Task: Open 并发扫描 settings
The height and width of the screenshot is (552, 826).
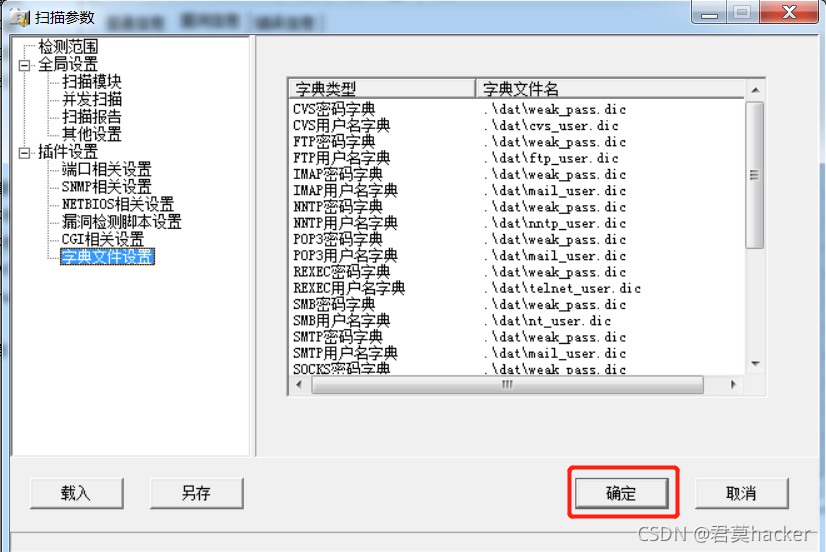Action: point(92,99)
